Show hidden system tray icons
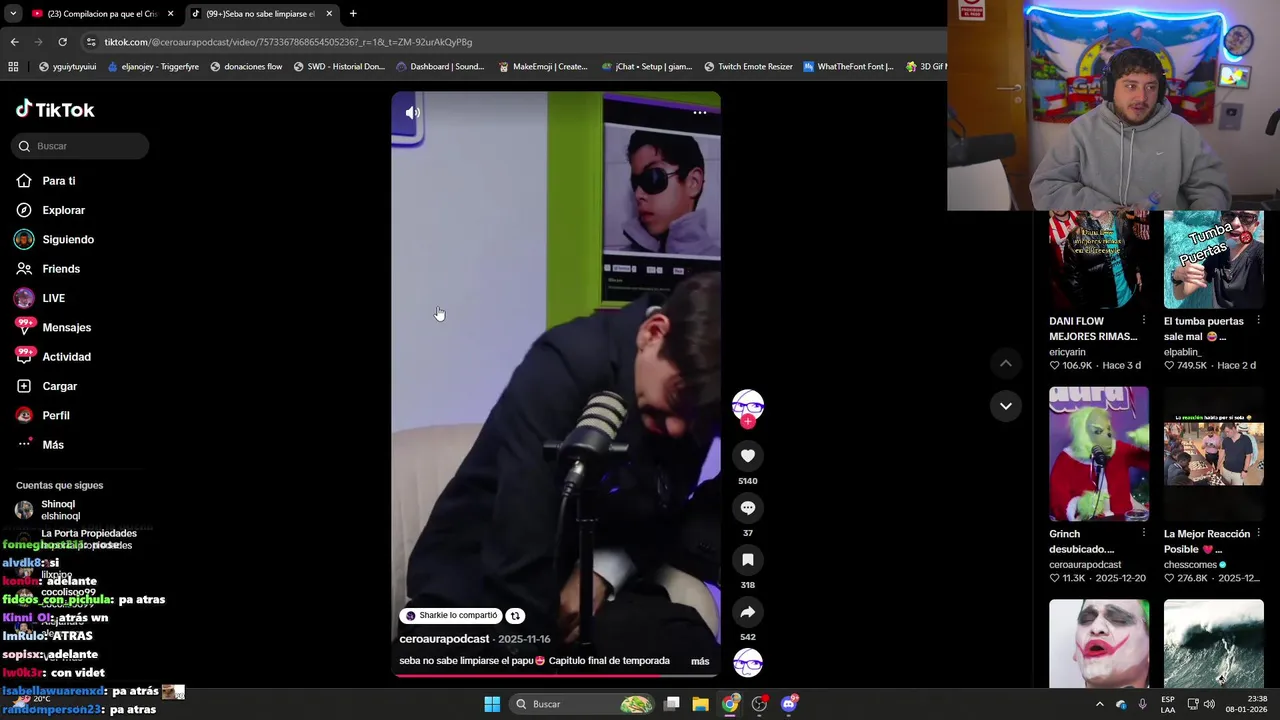Image resolution: width=1280 pixels, height=720 pixels. point(1100,704)
